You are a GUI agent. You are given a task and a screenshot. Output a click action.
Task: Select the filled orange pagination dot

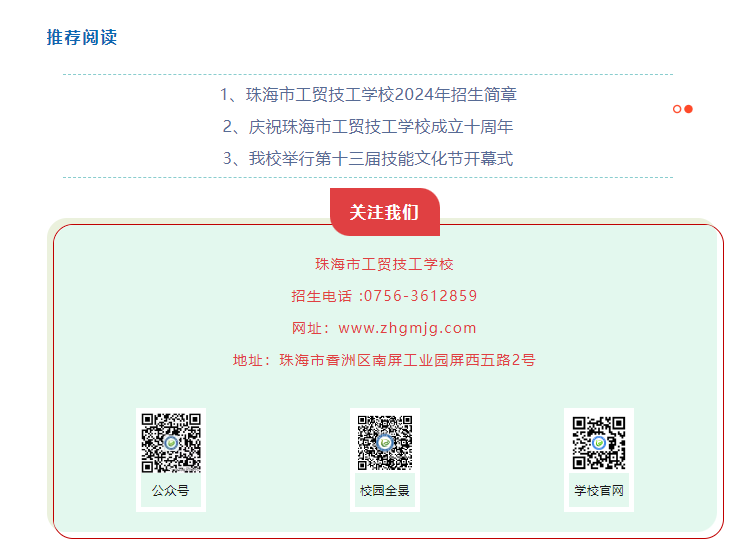coord(688,109)
